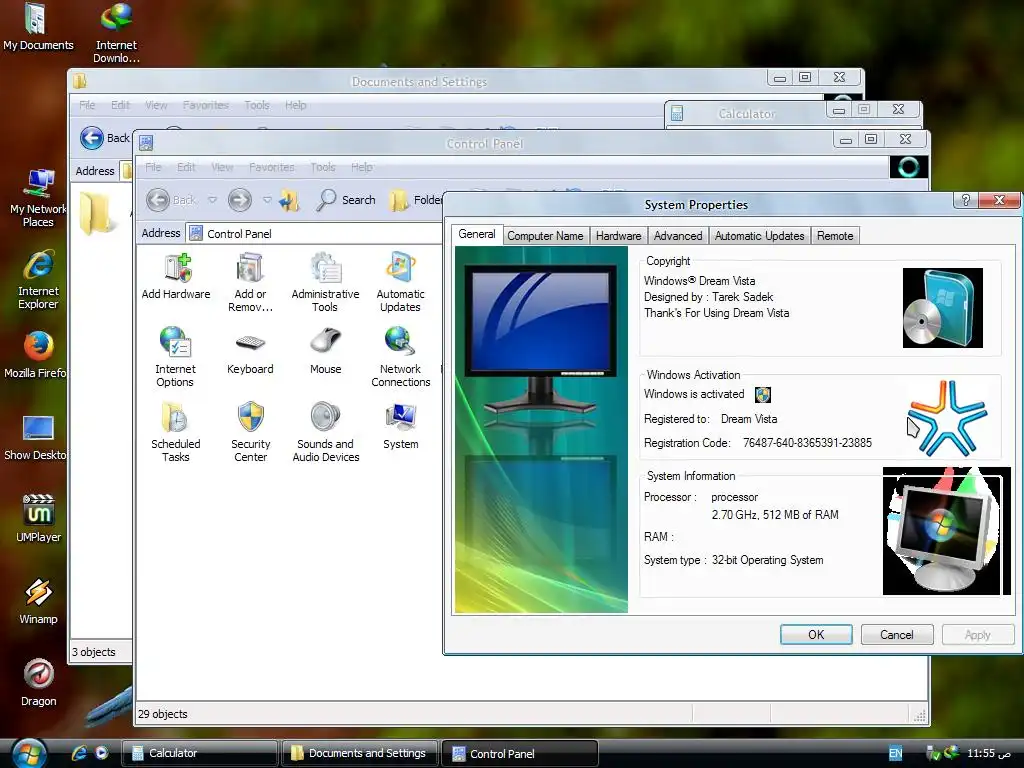Click the taskbar clock showing 11:55
The image size is (1024, 768).
point(988,753)
